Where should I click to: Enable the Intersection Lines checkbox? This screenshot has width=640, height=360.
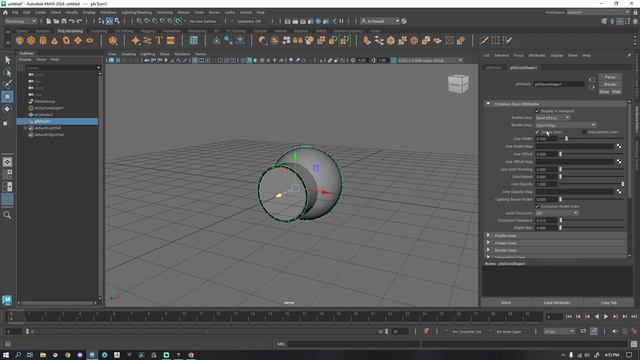click(x=584, y=132)
